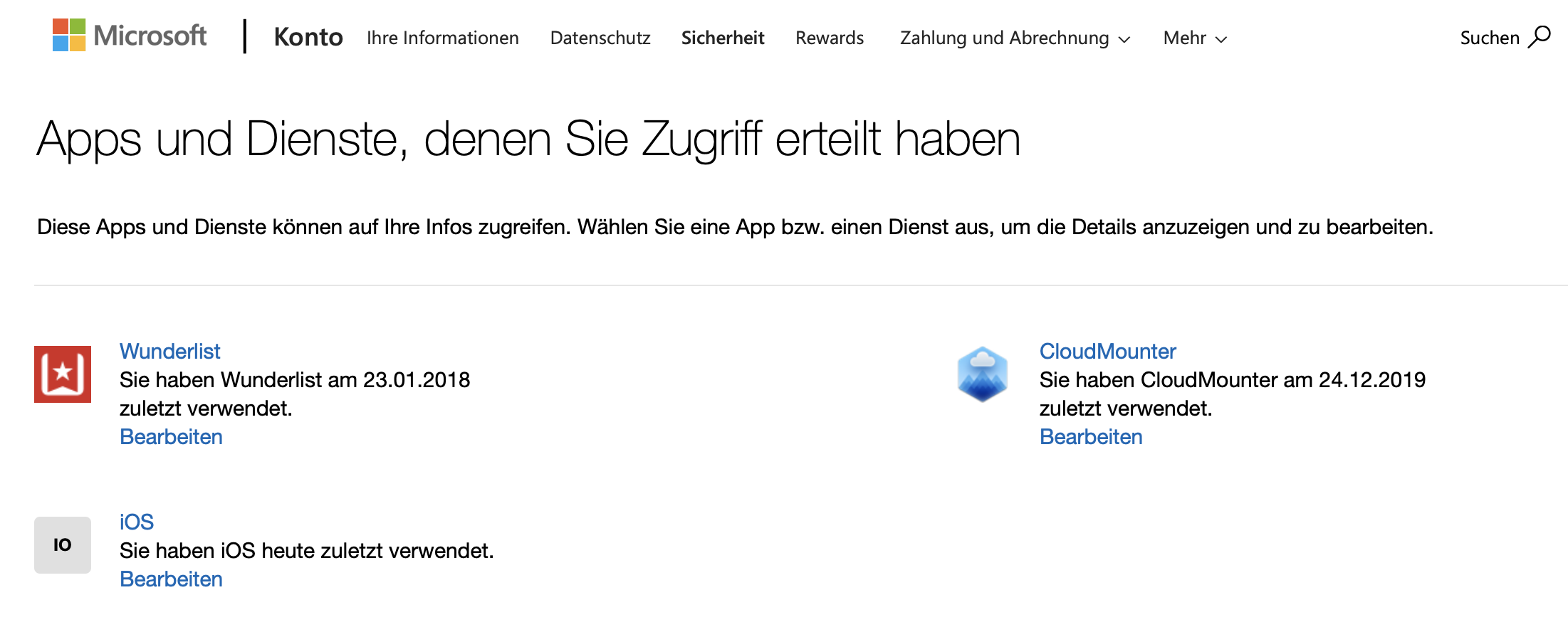The width and height of the screenshot is (1568, 632).
Task: Click the iOS app tile icon
Action: 63,545
